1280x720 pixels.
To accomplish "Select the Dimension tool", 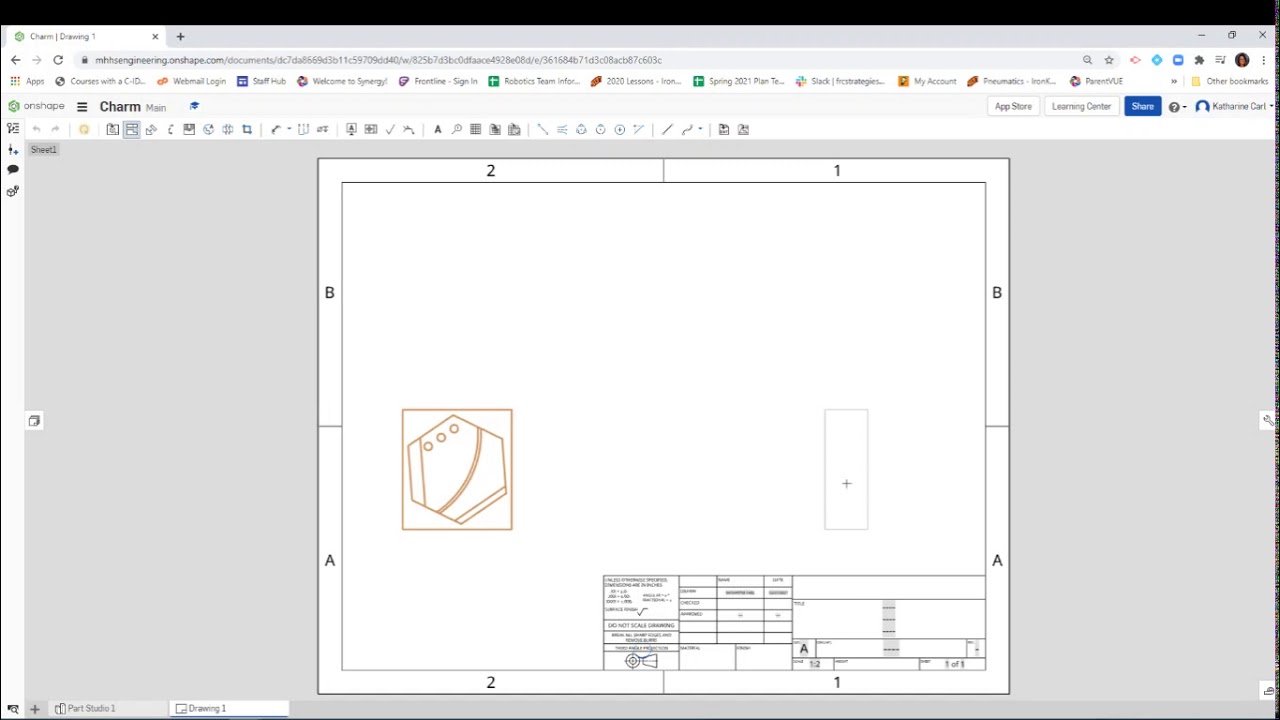I will 276,129.
